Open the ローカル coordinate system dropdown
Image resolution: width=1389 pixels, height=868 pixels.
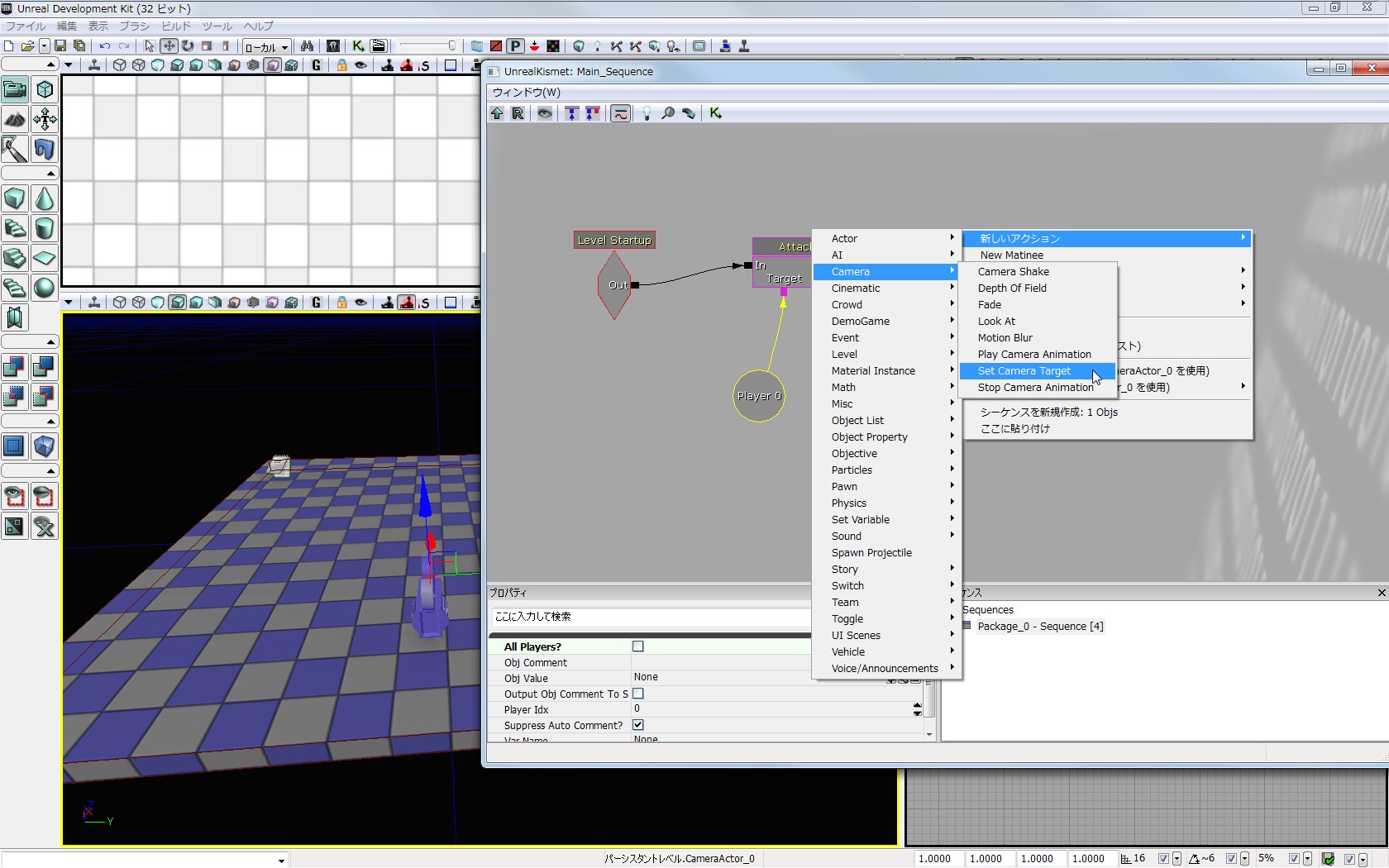point(266,47)
